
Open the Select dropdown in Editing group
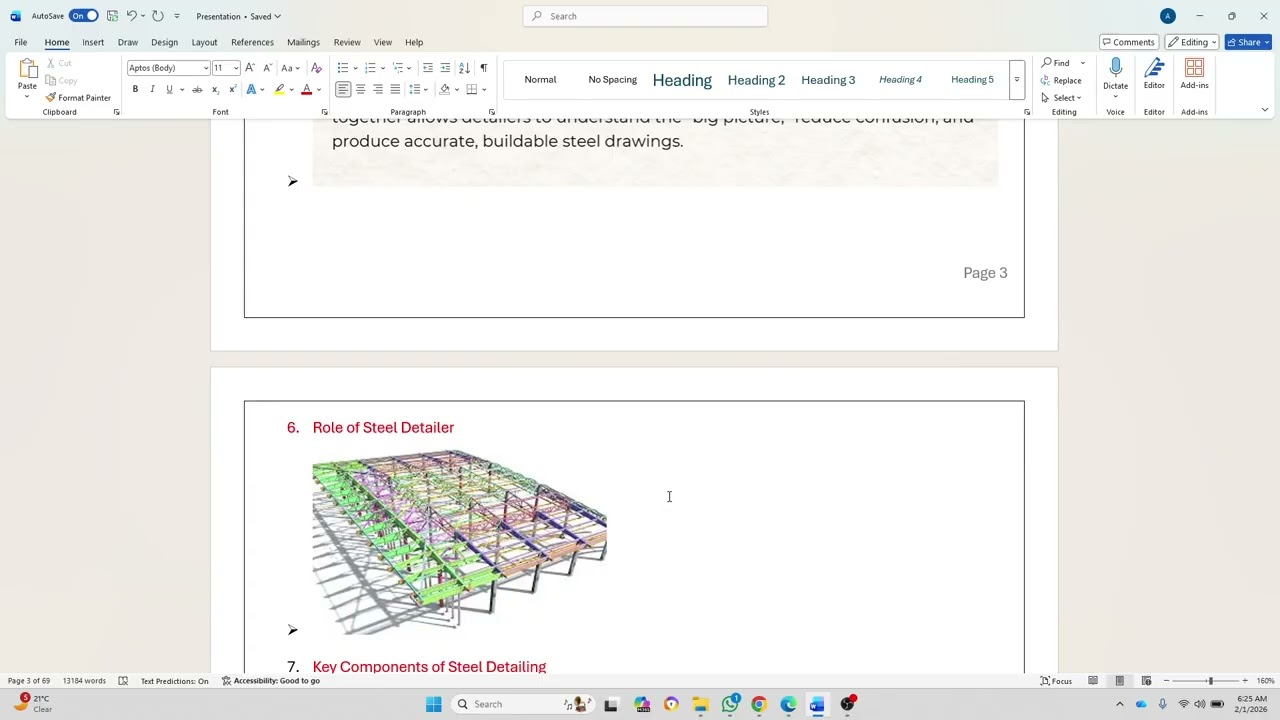coord(1061,98)
